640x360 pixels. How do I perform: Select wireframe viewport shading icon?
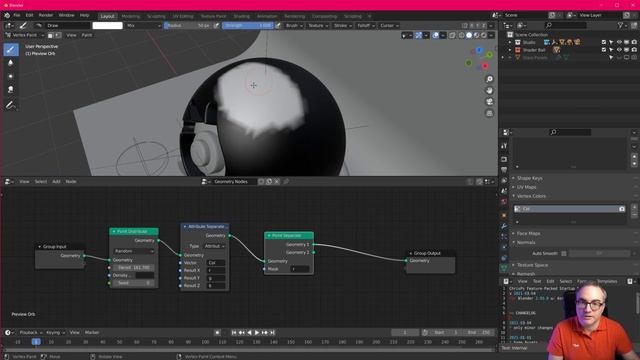click(462, 36)
